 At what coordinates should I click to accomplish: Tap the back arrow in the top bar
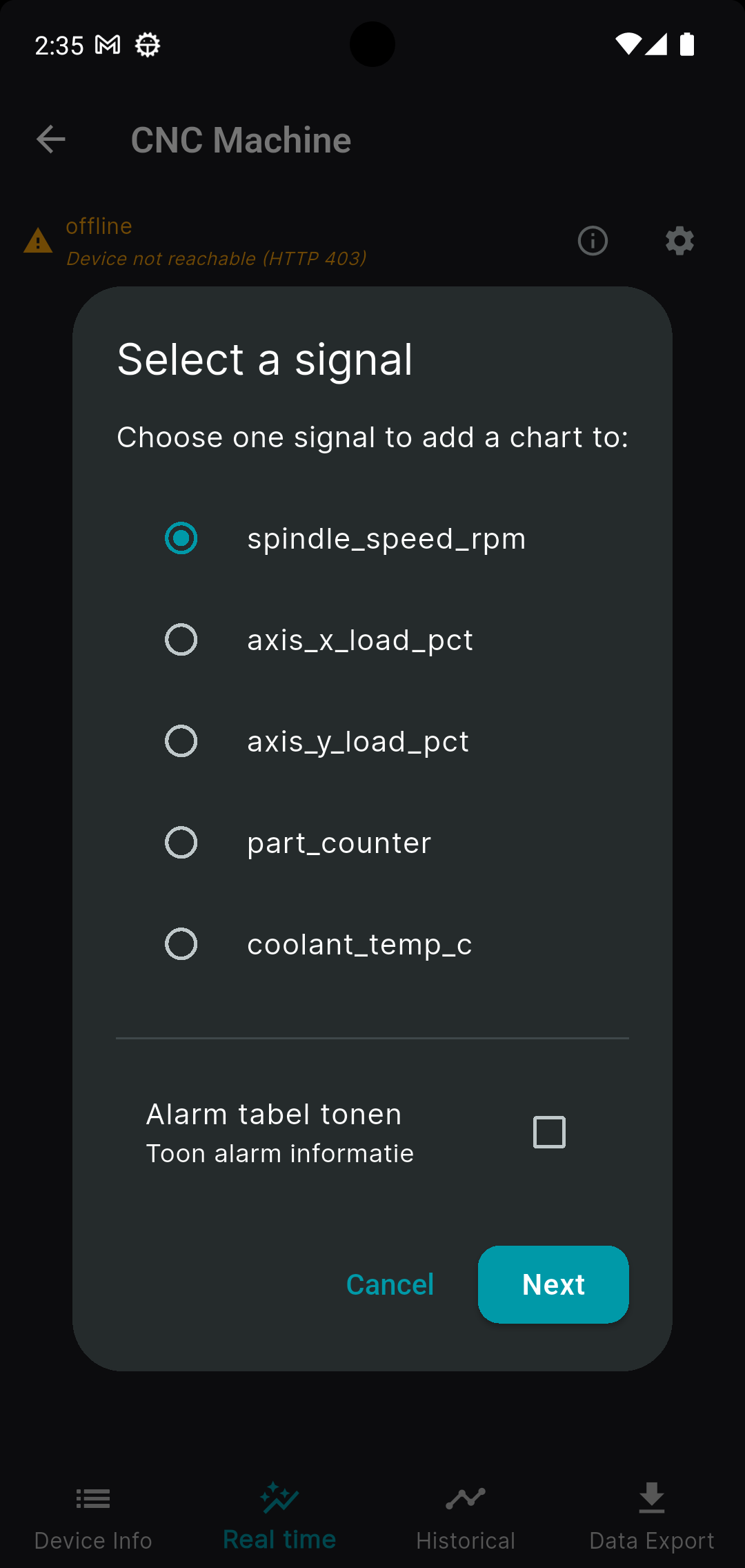(50, 140)
